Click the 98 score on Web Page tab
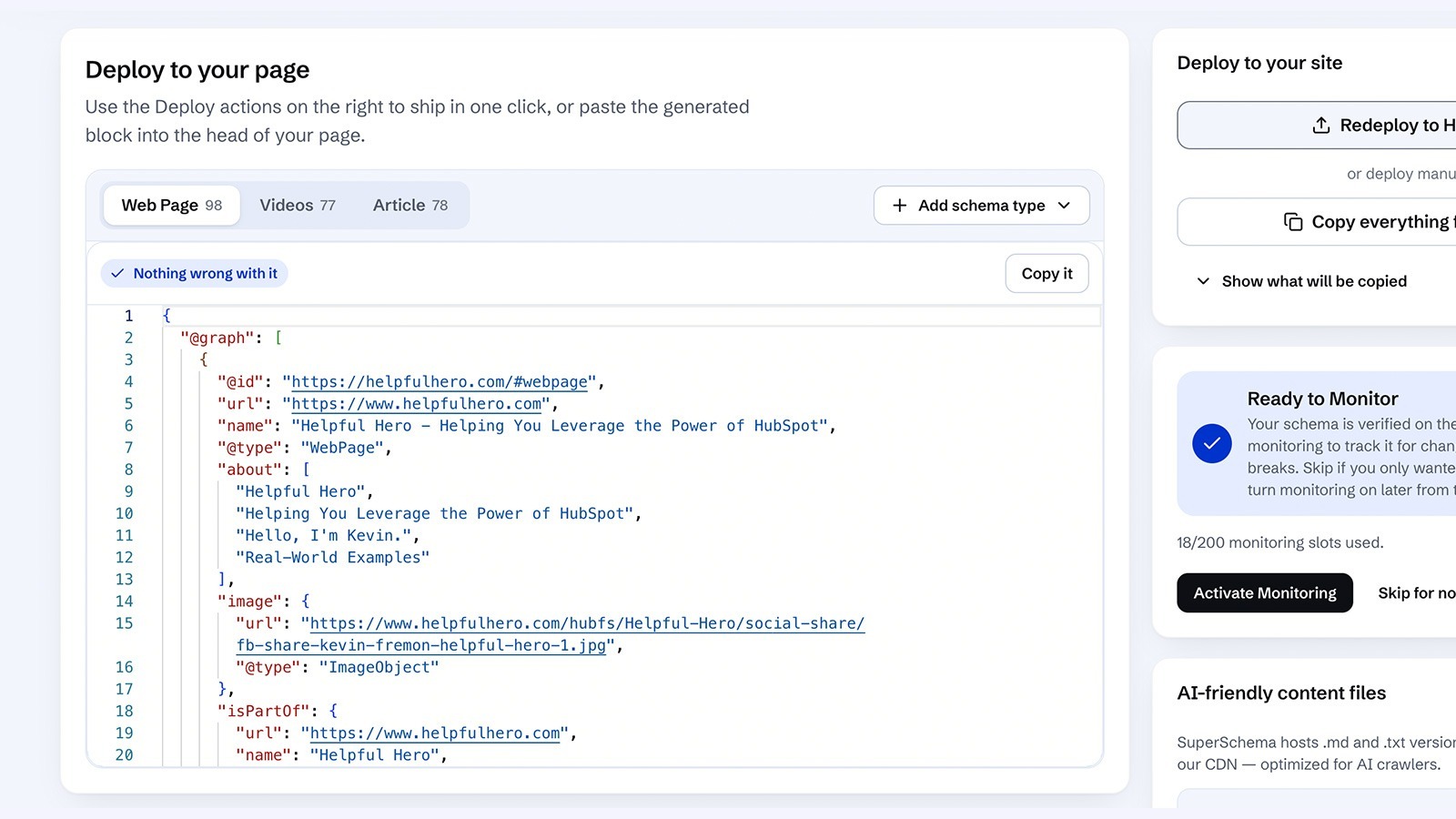Viewport: 1456px width, 819px height. coord(214,206)
